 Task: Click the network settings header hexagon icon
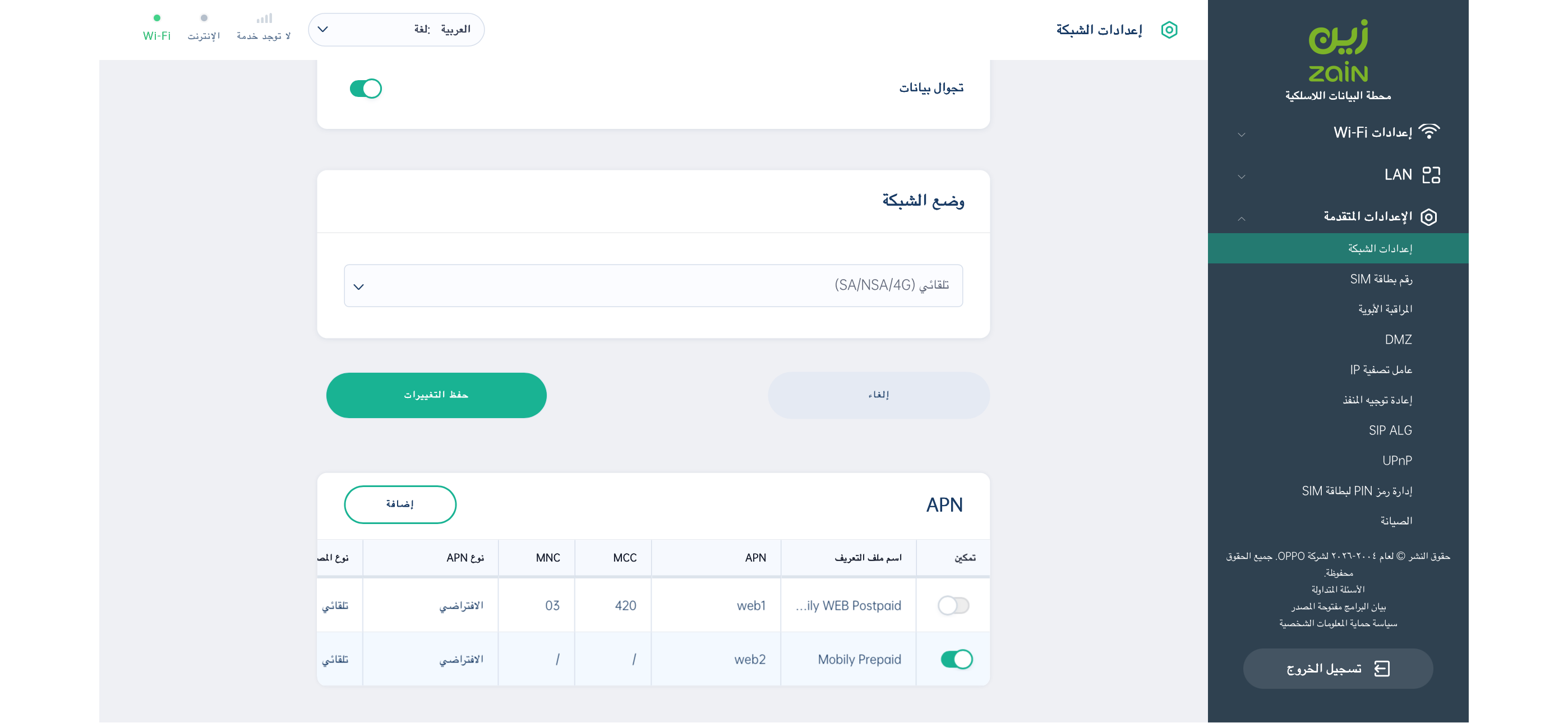coord(1169,30)
